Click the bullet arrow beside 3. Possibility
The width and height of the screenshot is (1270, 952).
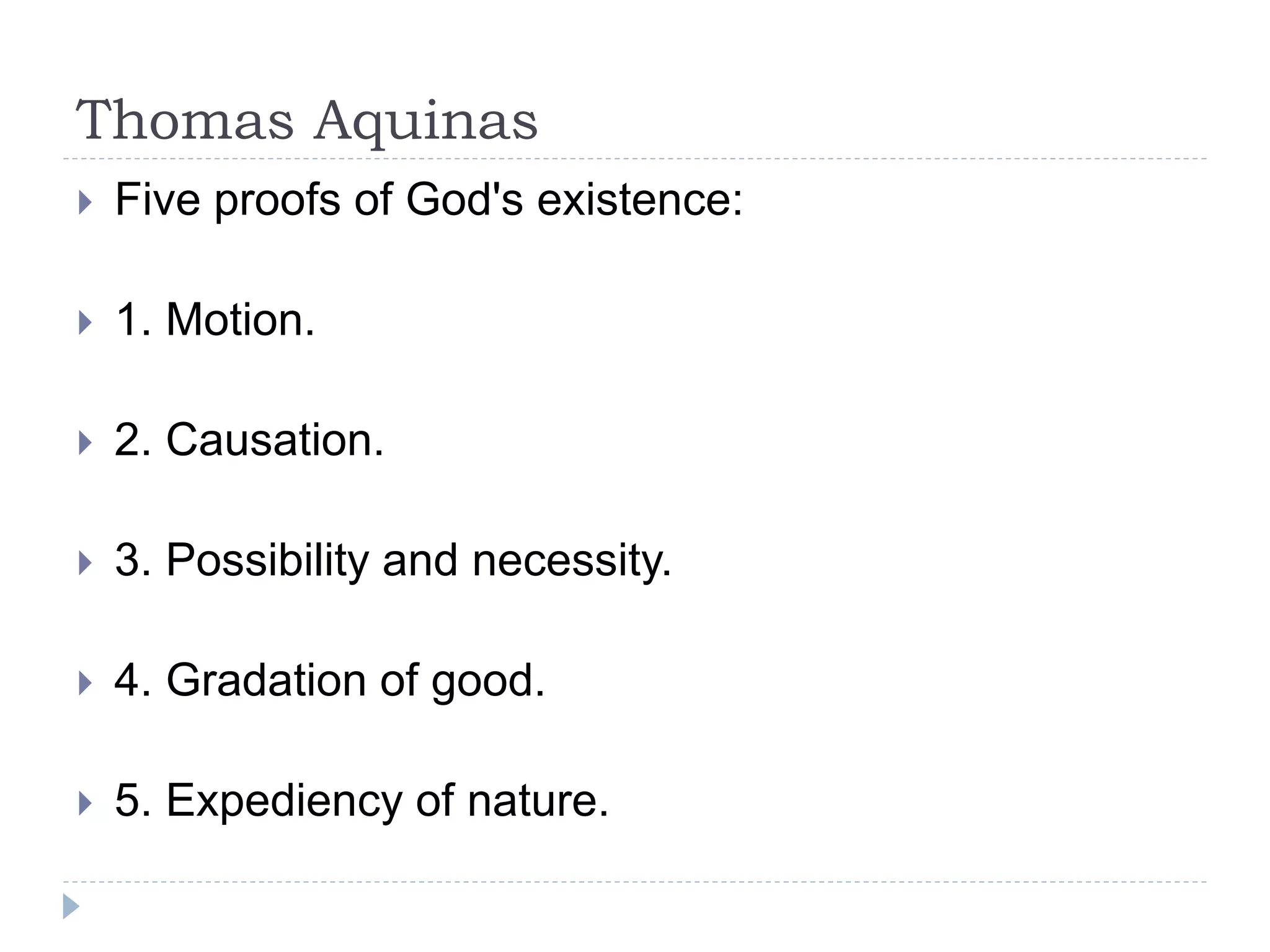click(x=86, y=563)
